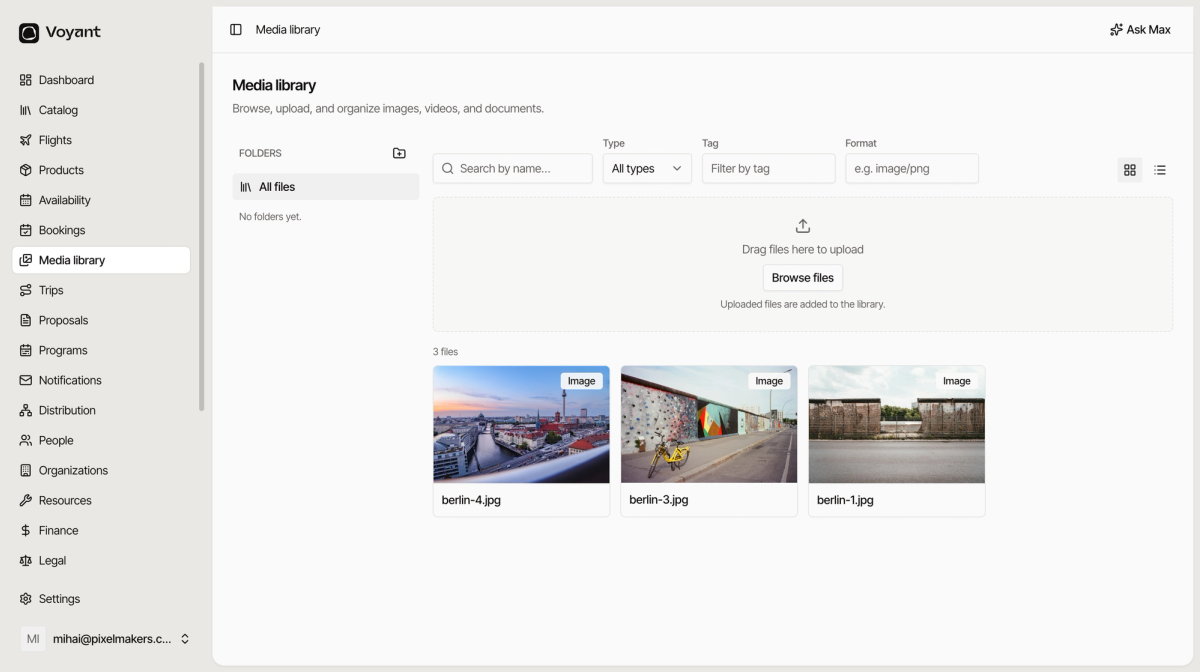Click the Proposals document icon
This screenshot has width=1200, height=672.
pos(26,320)
